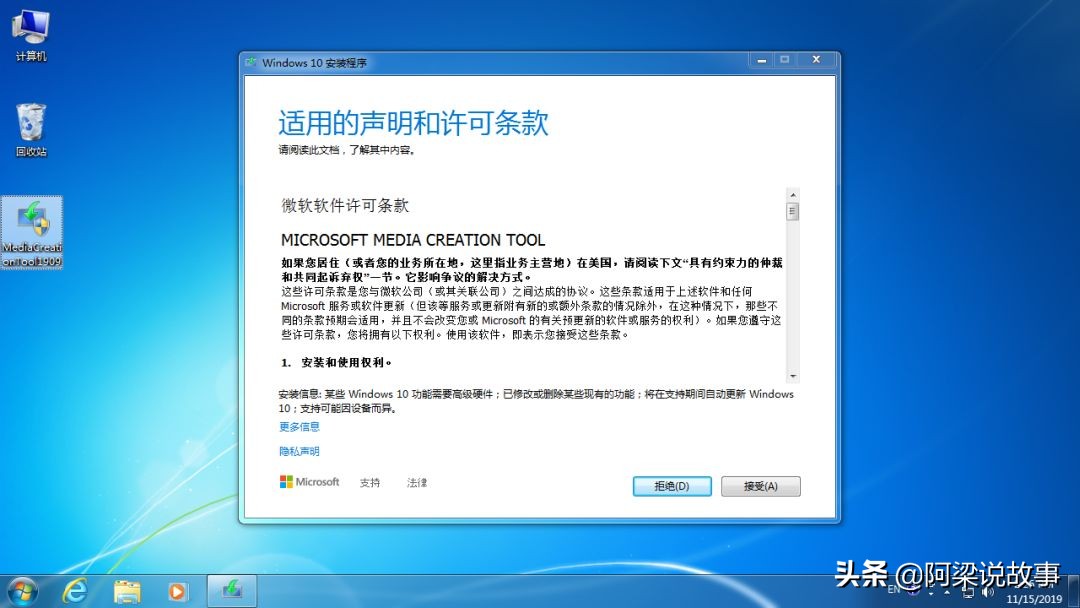
Task: Open 计算机 (Computer) on the desktop
Action: [31, 30]
